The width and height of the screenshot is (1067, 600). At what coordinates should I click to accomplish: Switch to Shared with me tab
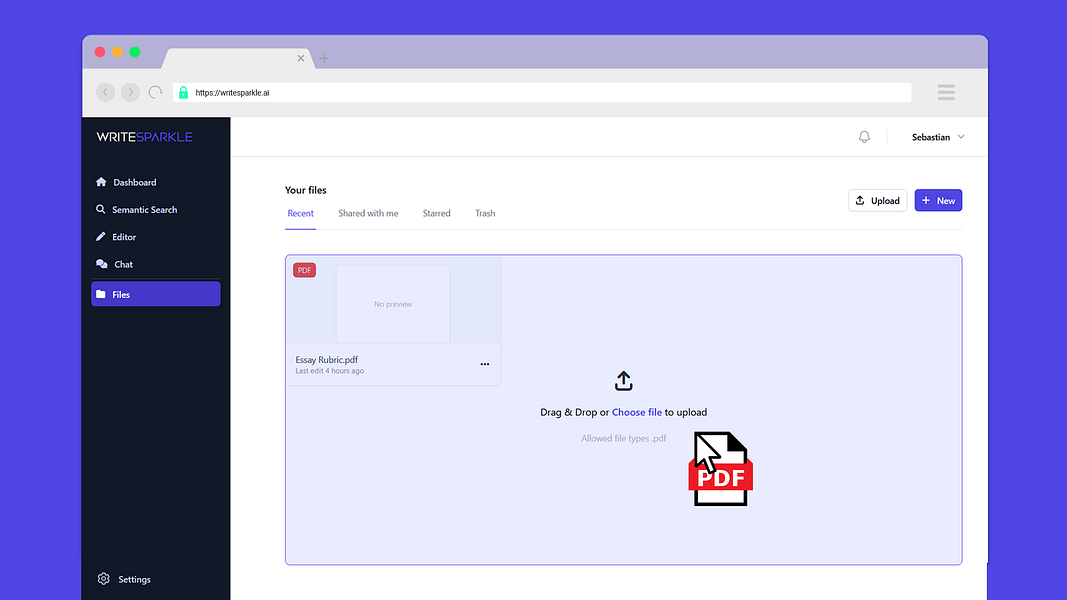(x=368, y=214)
